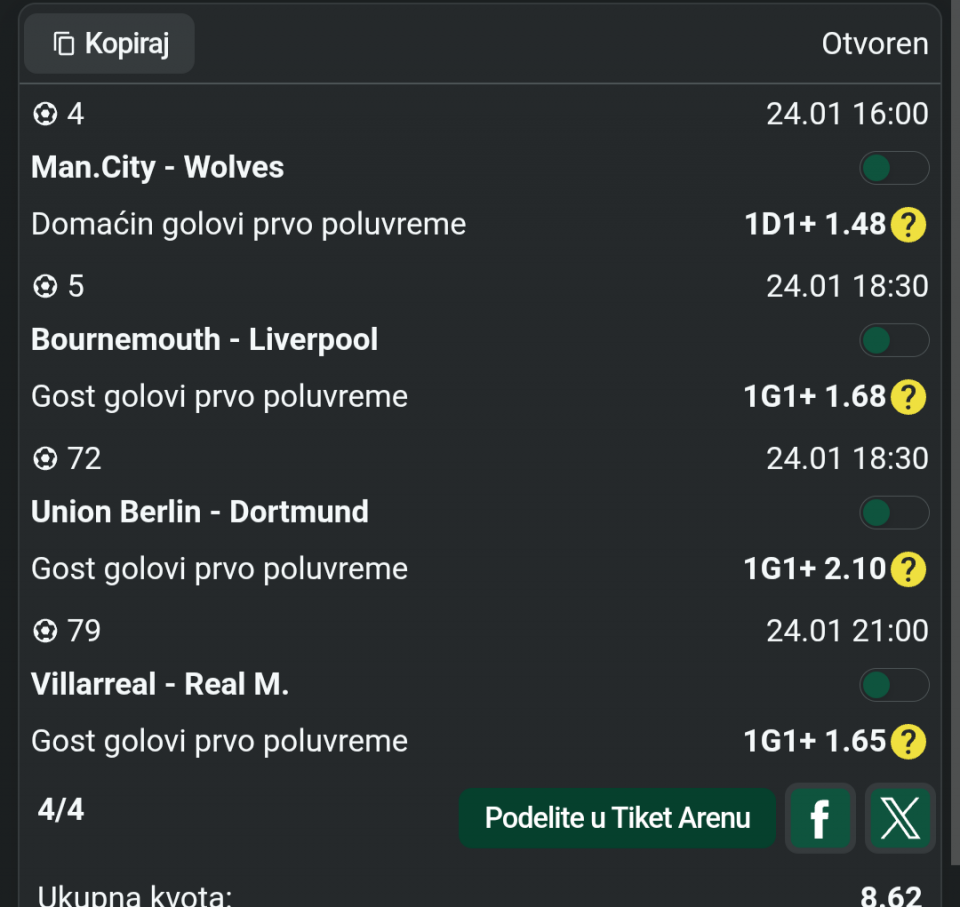Viewport: 960px width, 907px height.
Task: Click the Otvoren ticket status label
Action: click(x=875, y=44)
